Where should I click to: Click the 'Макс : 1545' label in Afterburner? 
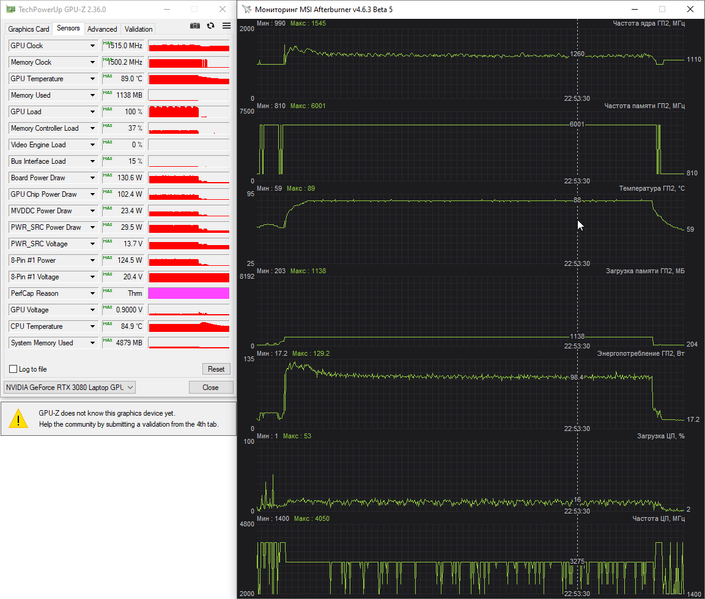pyautogui.click(x=308, y=23)
